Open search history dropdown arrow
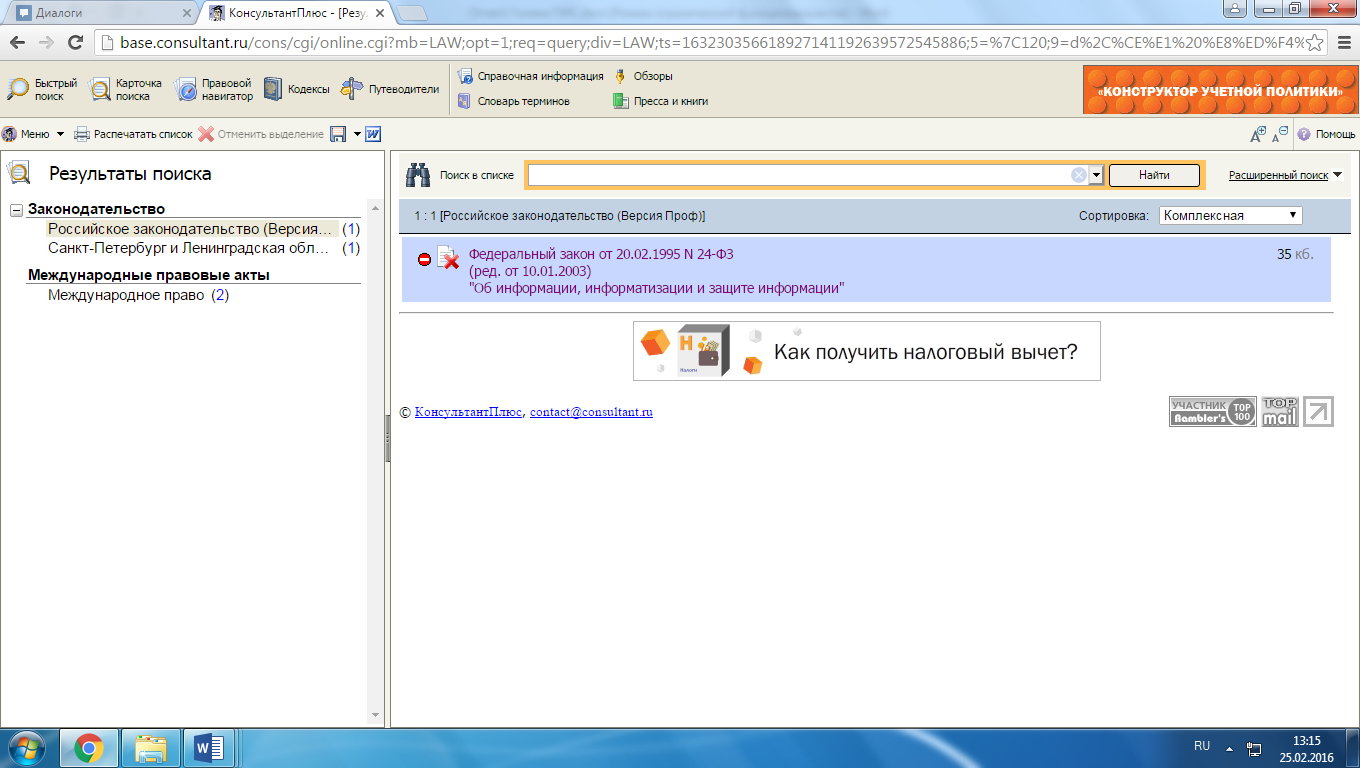The image size is (1360, 768). [1096, 175]
